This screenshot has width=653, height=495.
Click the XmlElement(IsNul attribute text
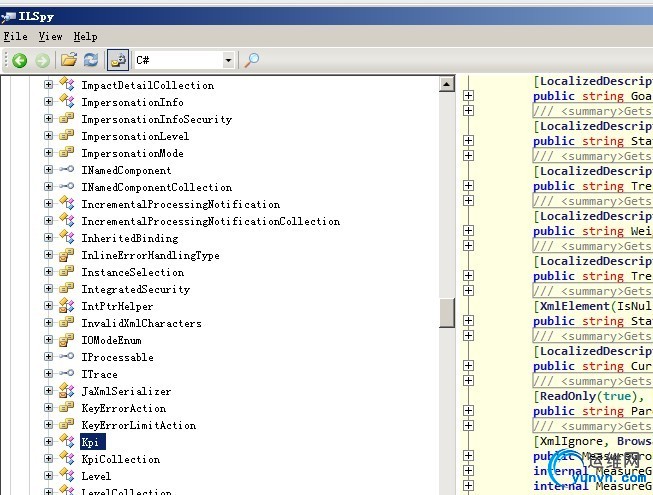(x=594, y=306)
